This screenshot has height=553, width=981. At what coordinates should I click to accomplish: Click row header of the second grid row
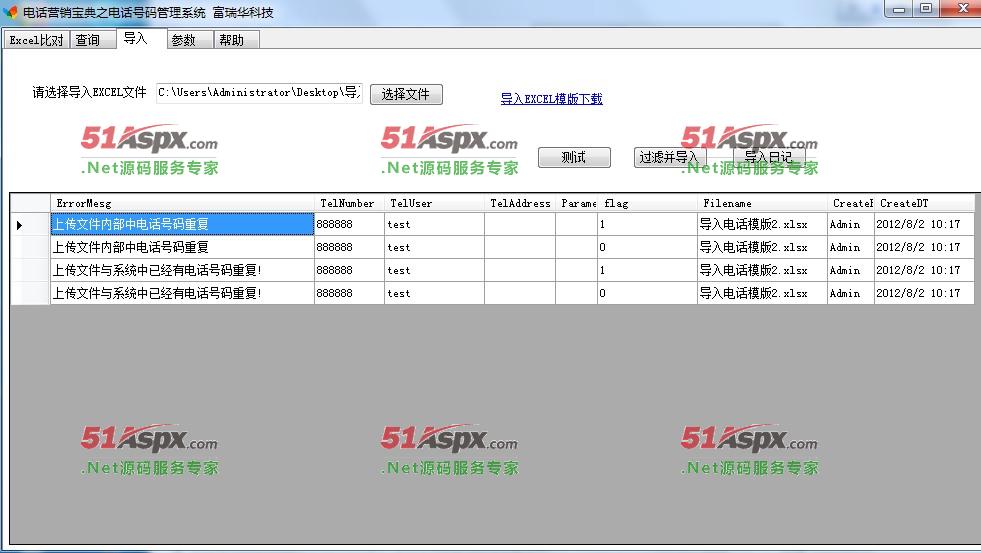point(30,247)
